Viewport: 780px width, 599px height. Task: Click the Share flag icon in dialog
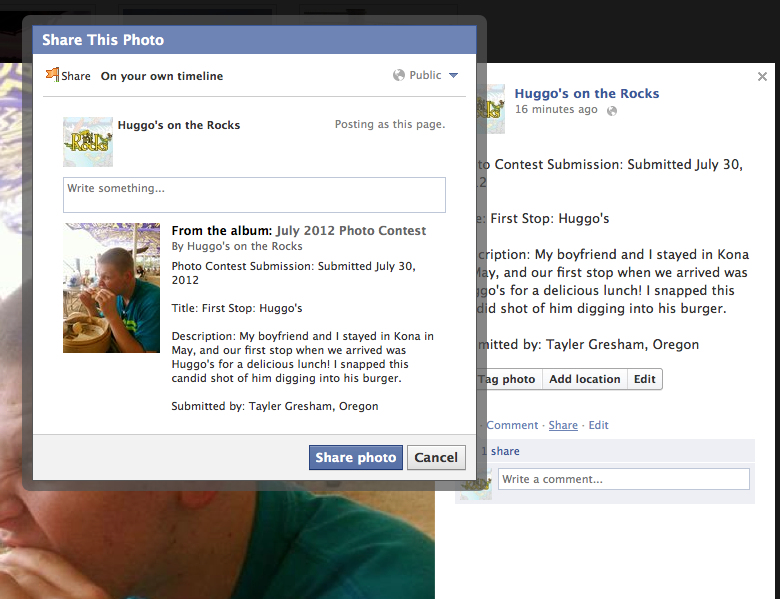pyautogui.click(x=52, y=75)
